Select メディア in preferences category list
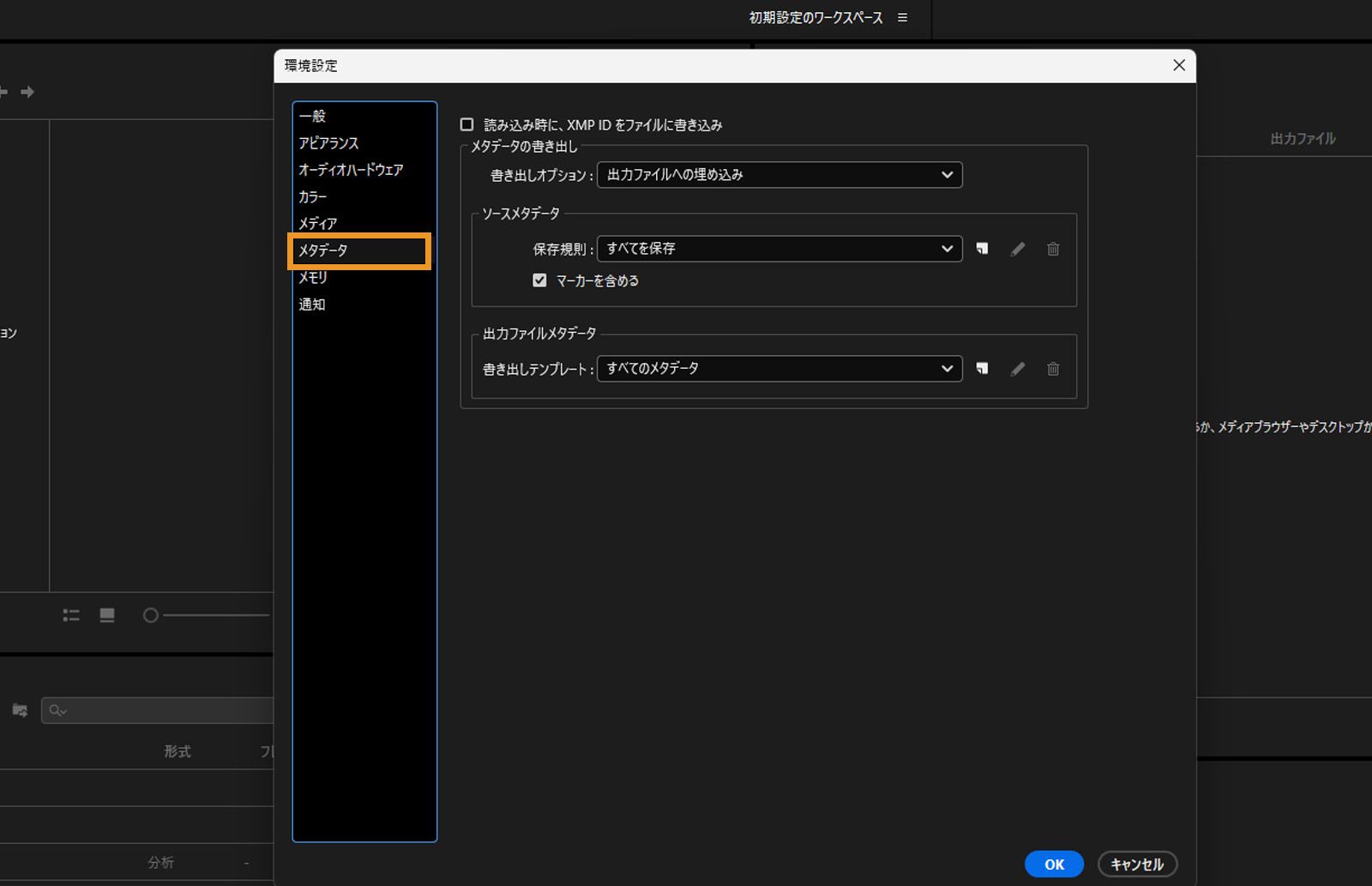Screen dimensions: 1372x886 364,223
